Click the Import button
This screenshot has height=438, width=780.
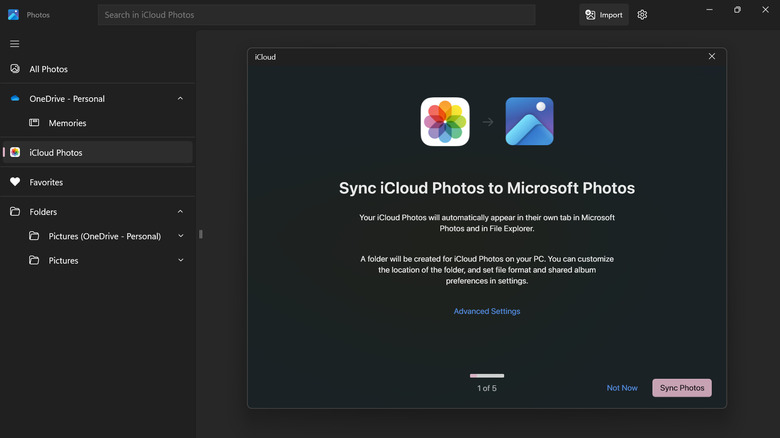[604, 15]
